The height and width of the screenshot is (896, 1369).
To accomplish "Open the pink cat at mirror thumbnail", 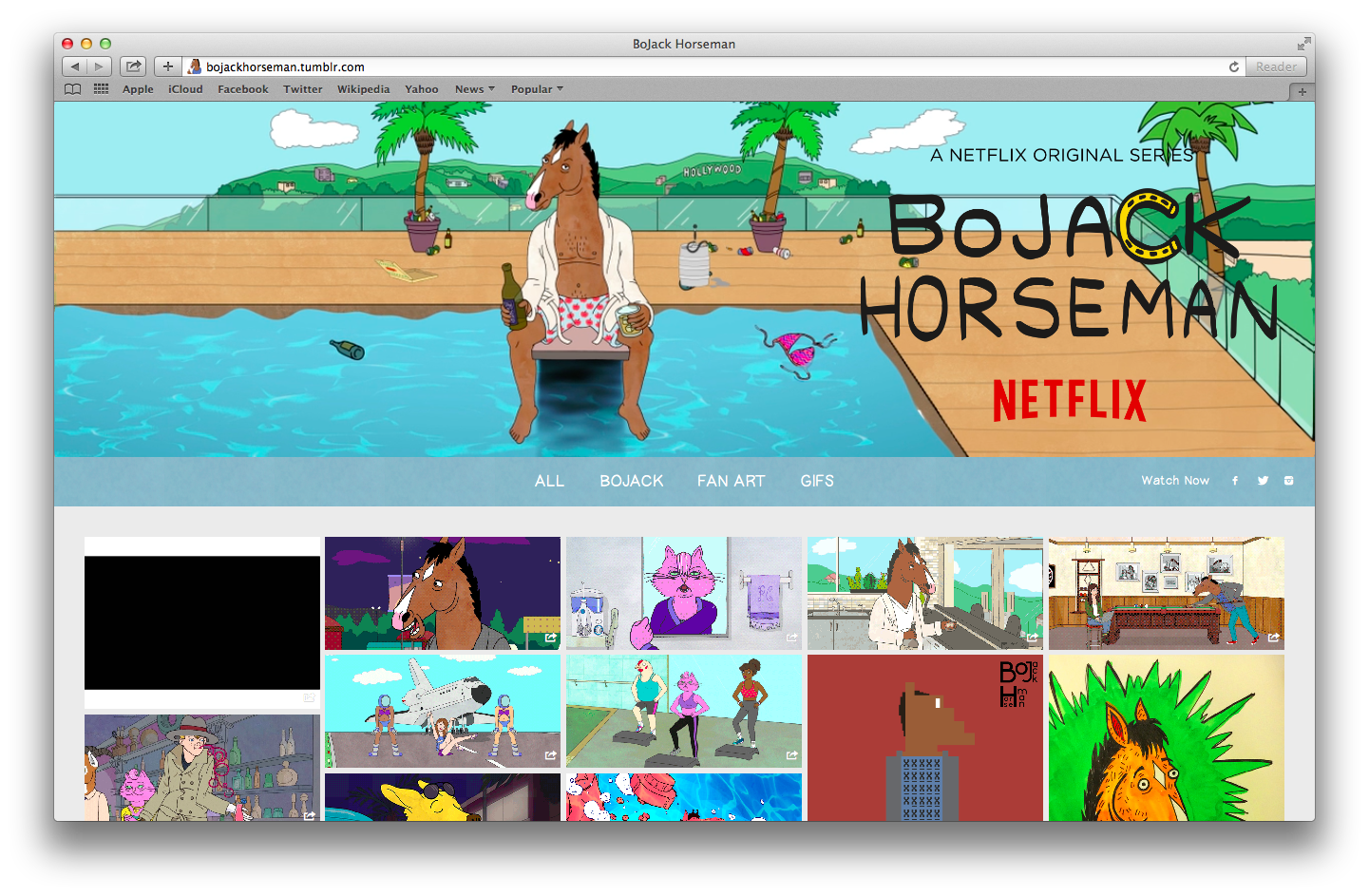I will pos(684,593).
